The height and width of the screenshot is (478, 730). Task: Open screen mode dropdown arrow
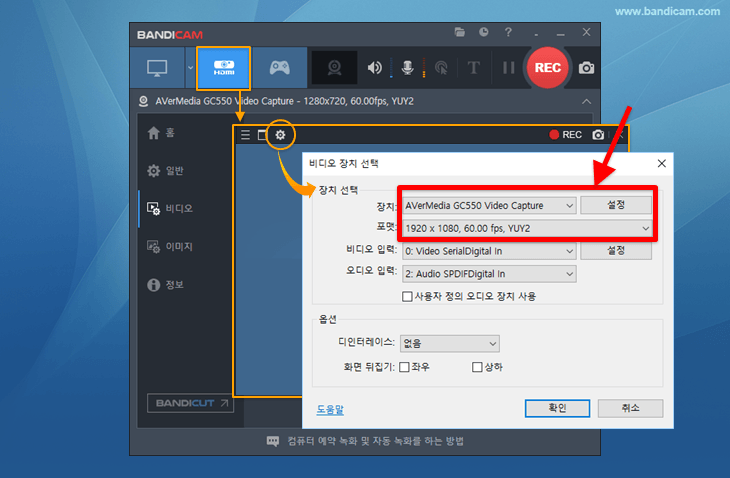[190, 68]
